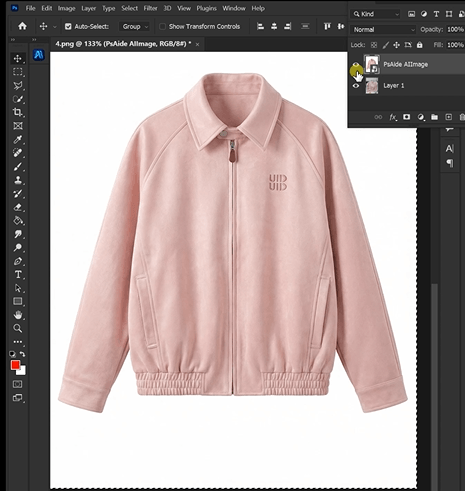The image size is (465, 491).
Task: Select the Rectangular Marquee tool
Action: 18,72
